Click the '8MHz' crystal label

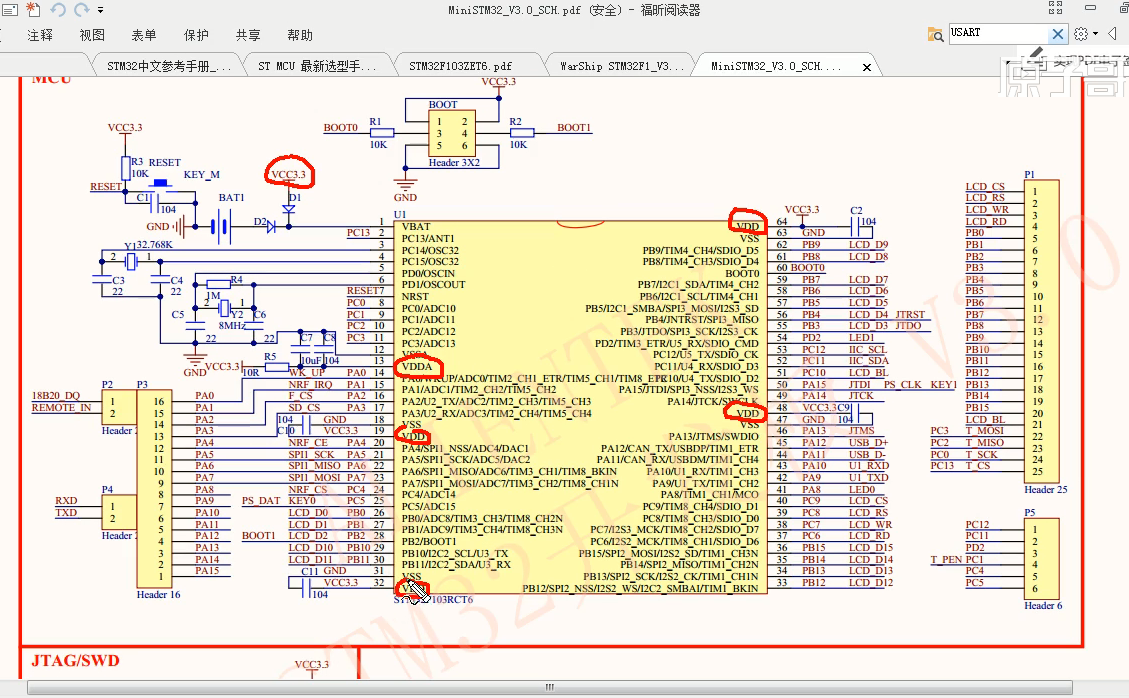(232, 326)
